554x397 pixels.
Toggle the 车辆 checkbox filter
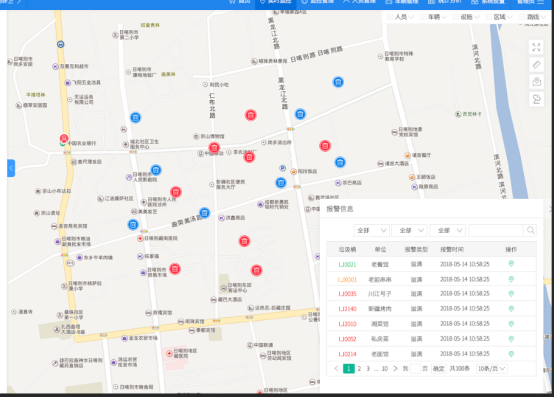click(x=423, y=17)
